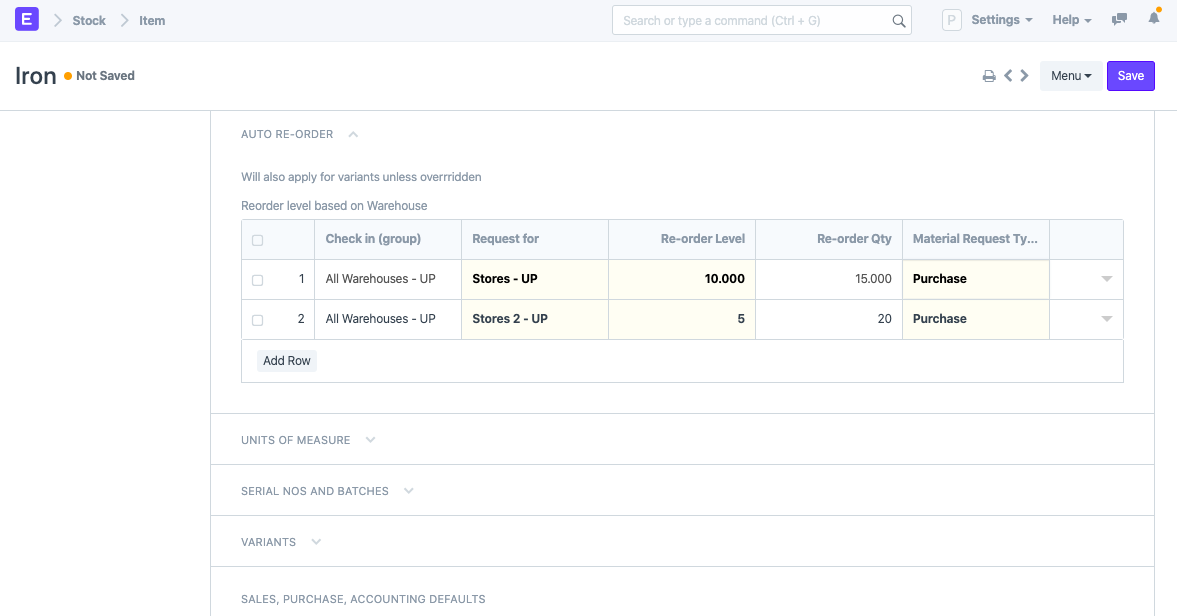Click Add Row button
The width and height of the screenshot is (1177, 616).
[287, 361]
